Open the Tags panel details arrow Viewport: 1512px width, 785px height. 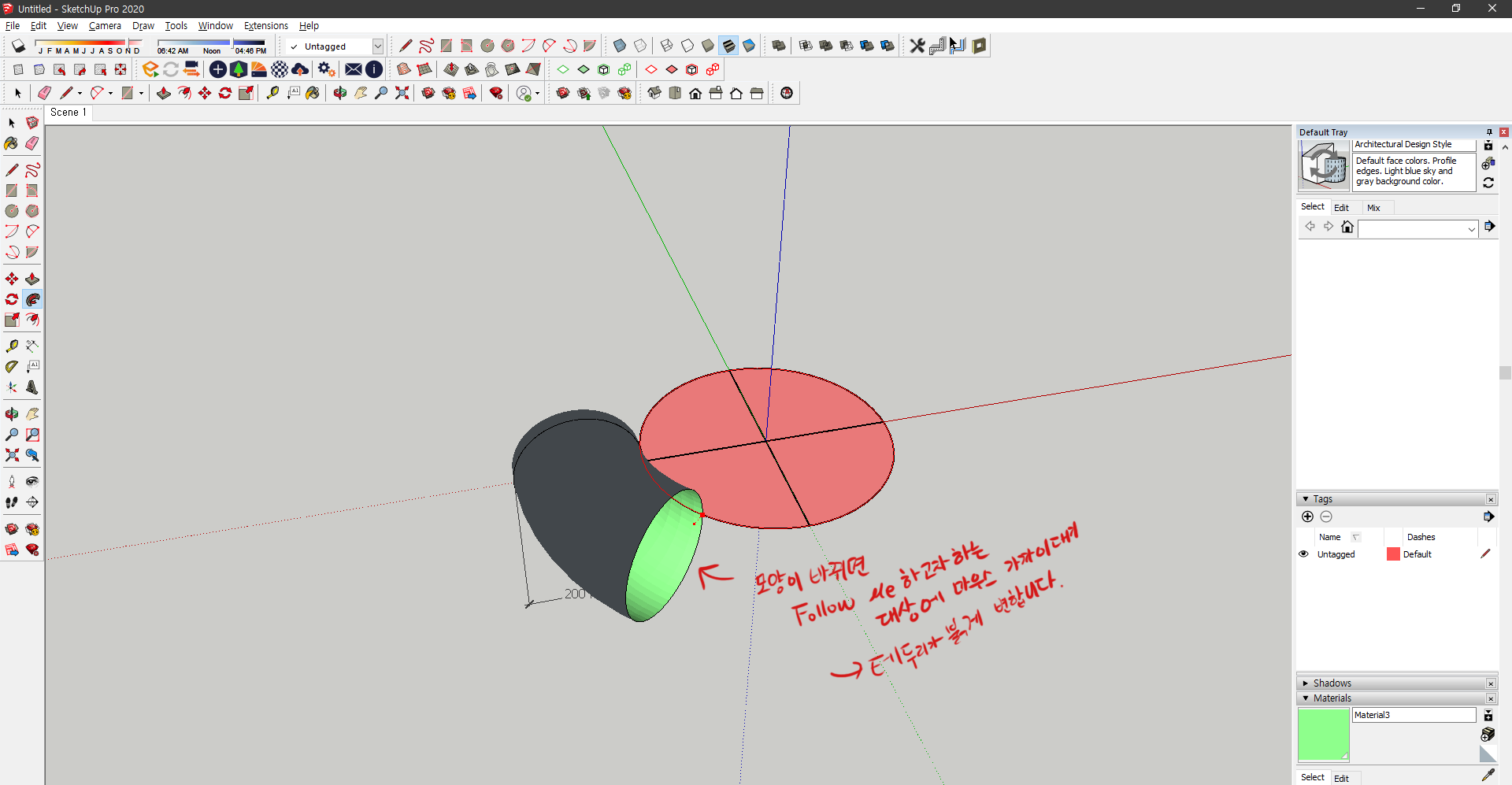pyautogui.click(x=1488, y=517)
